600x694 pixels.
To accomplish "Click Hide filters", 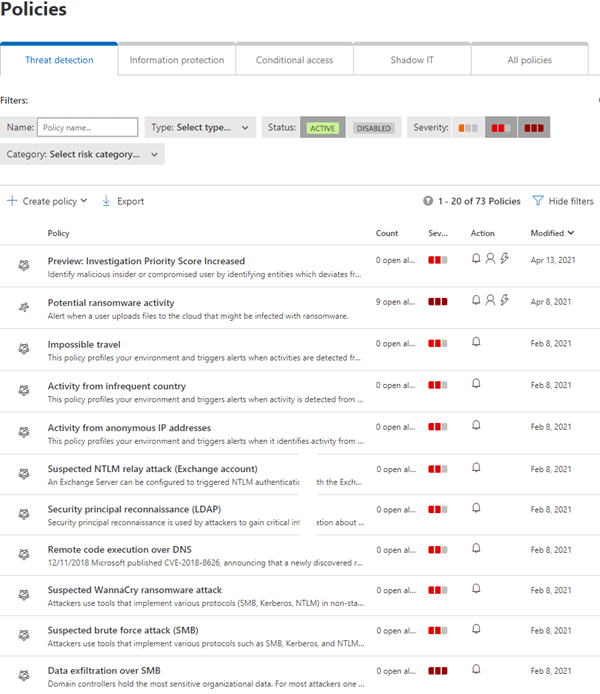I will tap(571, 201).
